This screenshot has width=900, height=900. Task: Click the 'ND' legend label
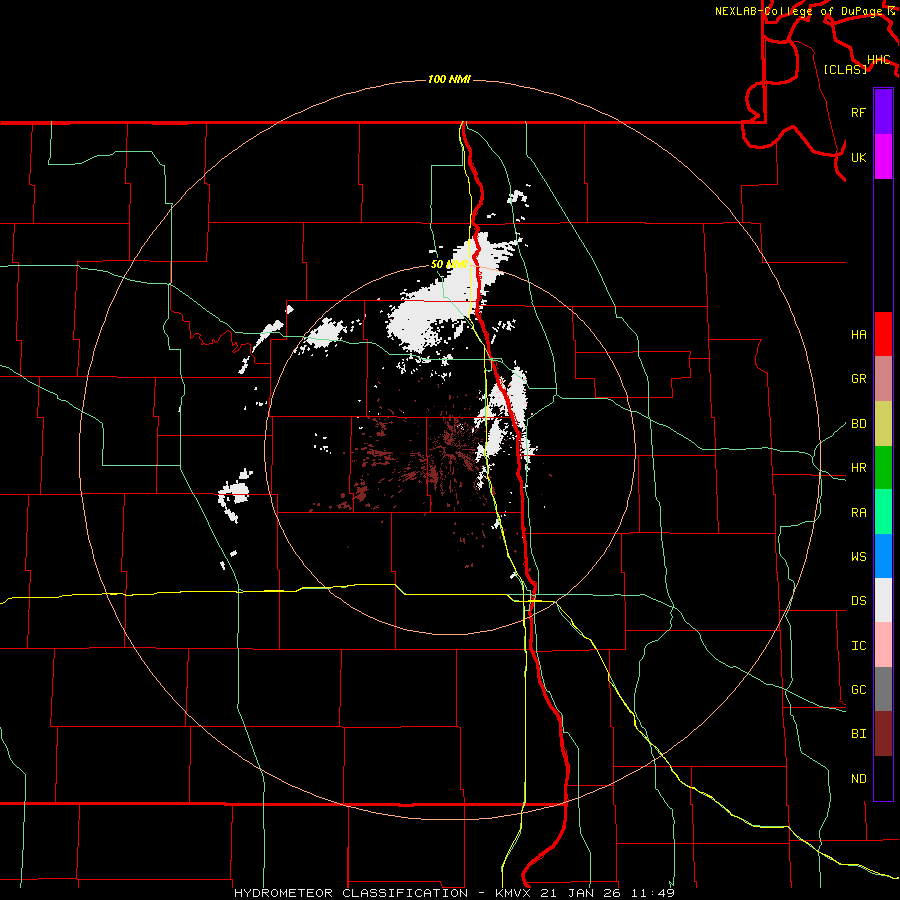coord(859,779)
